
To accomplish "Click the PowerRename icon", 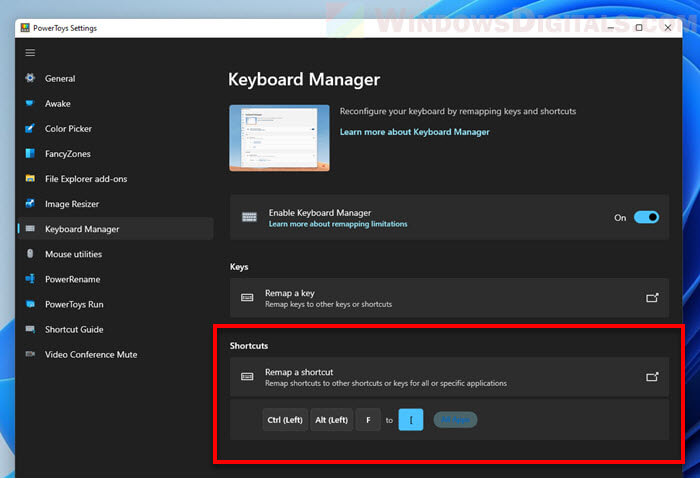I will pos(30,279).
